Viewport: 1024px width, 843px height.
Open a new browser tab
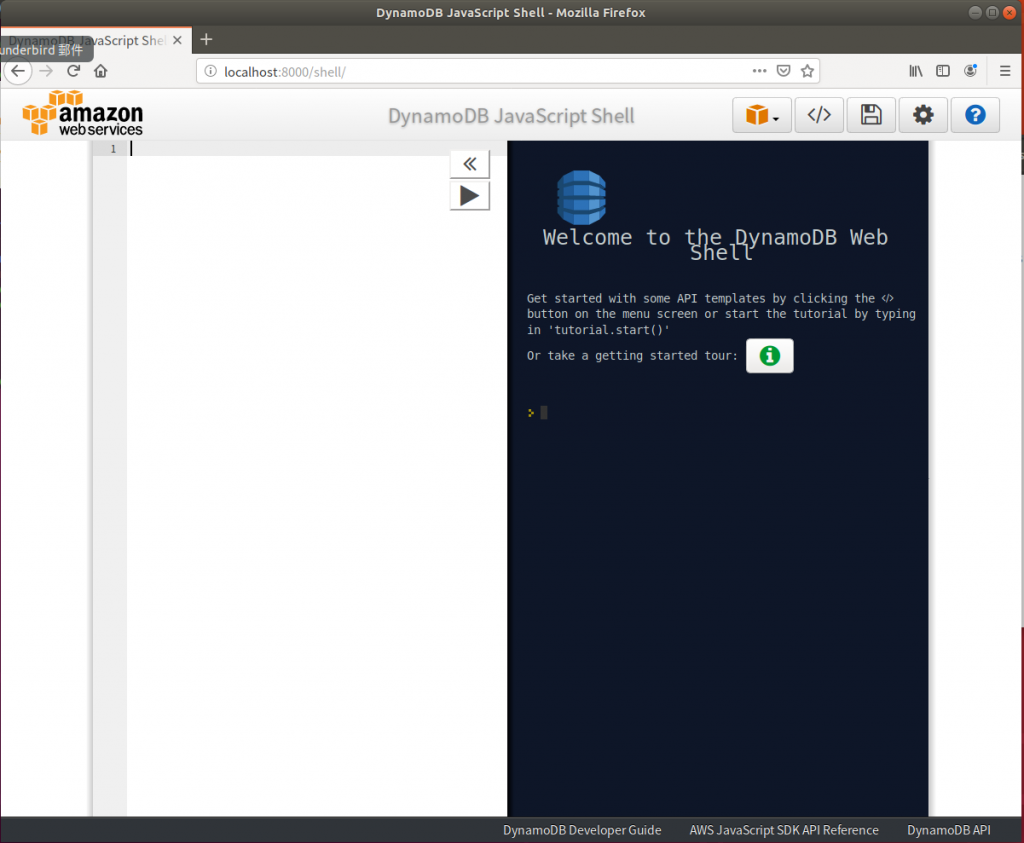206,40
